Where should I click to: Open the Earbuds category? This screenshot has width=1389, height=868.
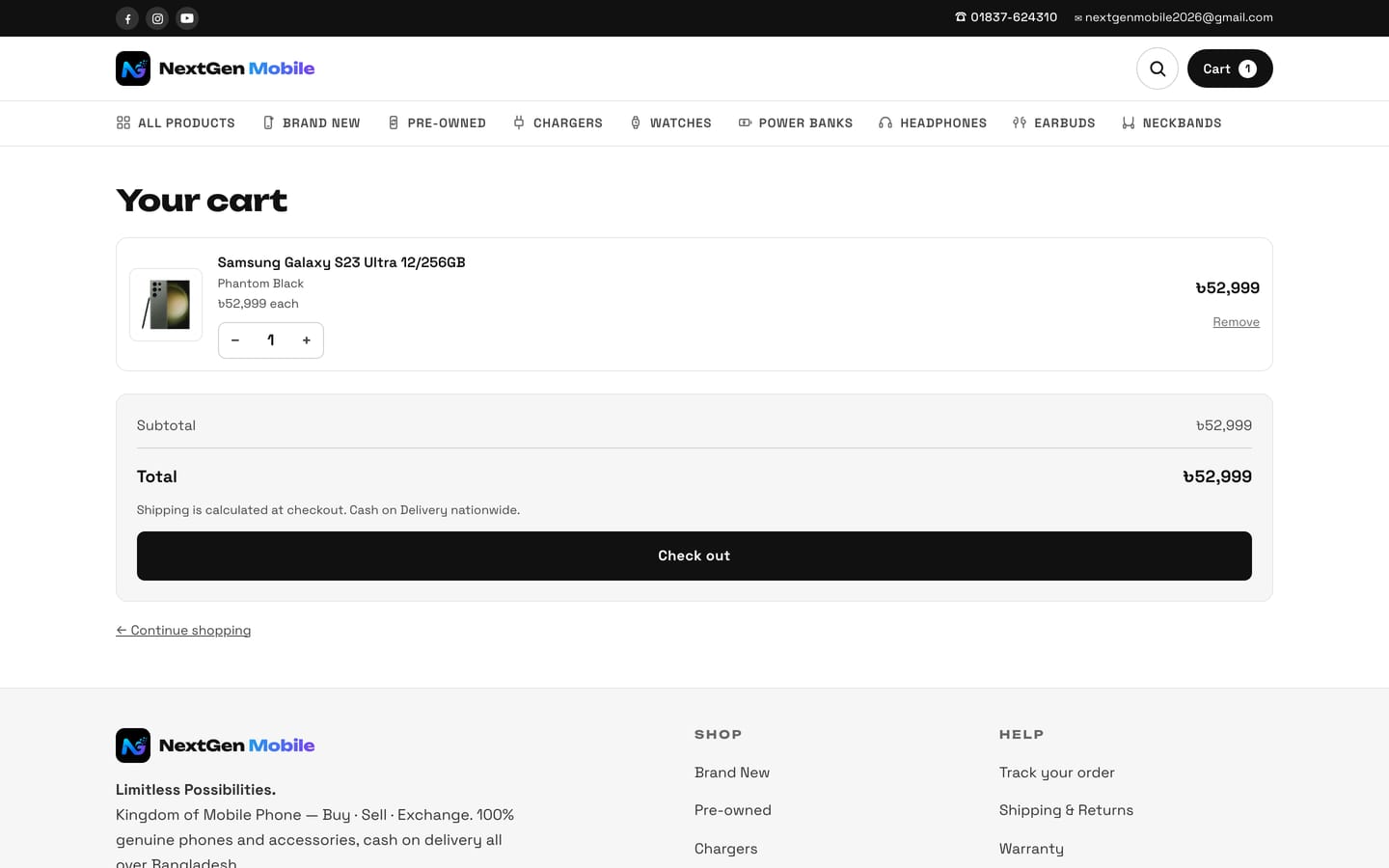pyautogui.click(x=1054, y=122)
